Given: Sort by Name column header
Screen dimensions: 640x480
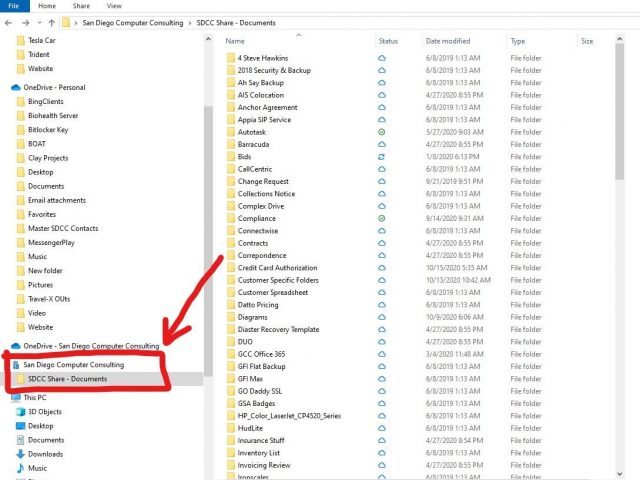Looking at the screenshot, I should pyautogui.click(x=235, y=41).
